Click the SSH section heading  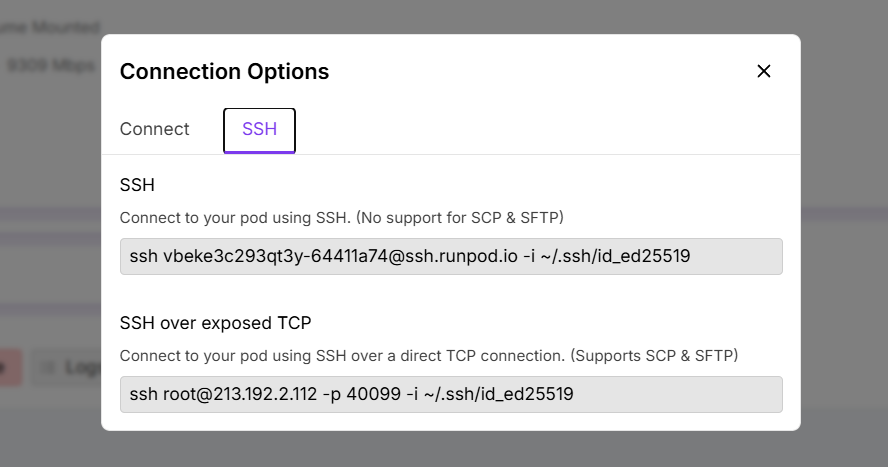(x=137, y=185)
